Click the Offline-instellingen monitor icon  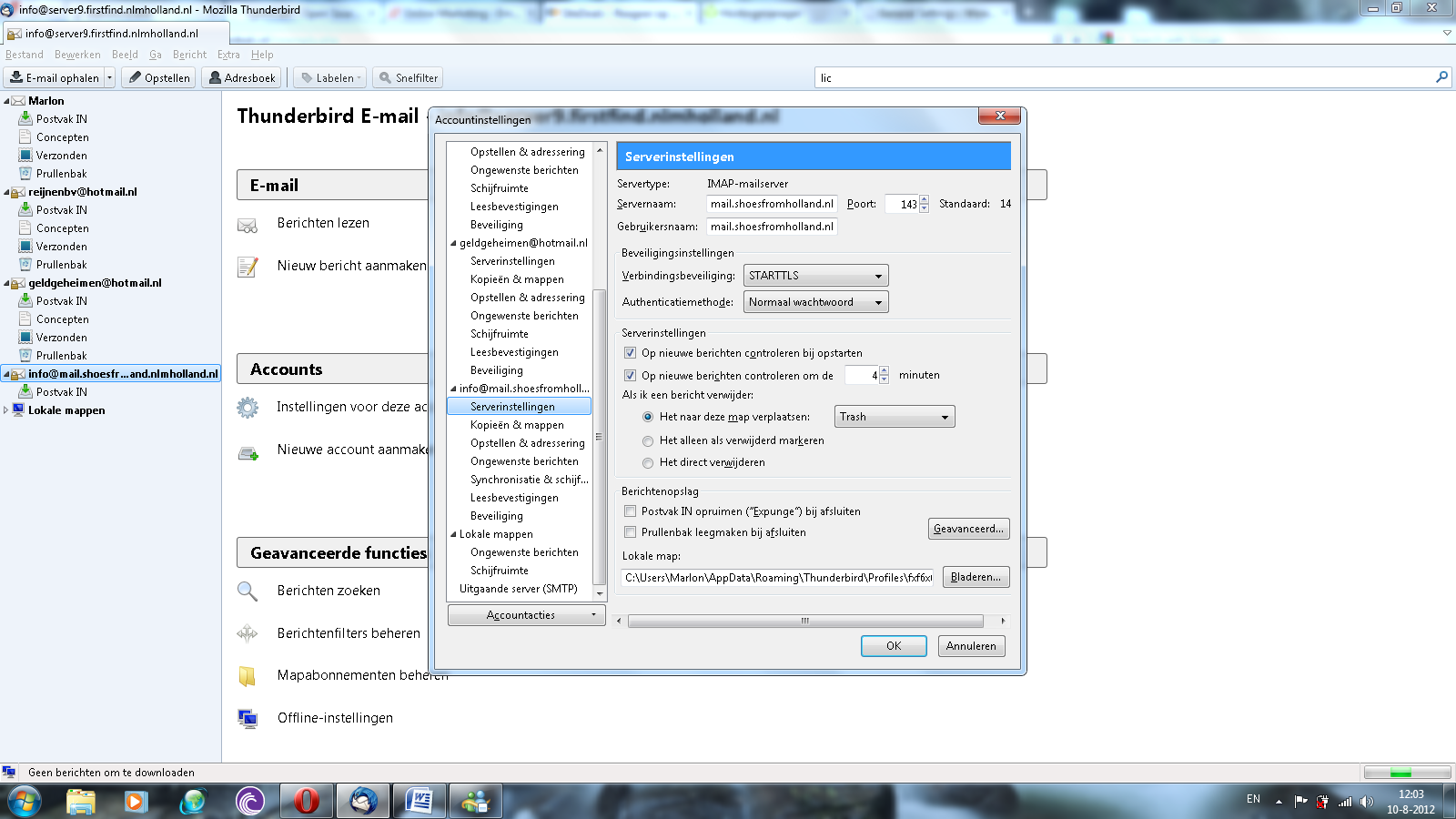point(248,719)
